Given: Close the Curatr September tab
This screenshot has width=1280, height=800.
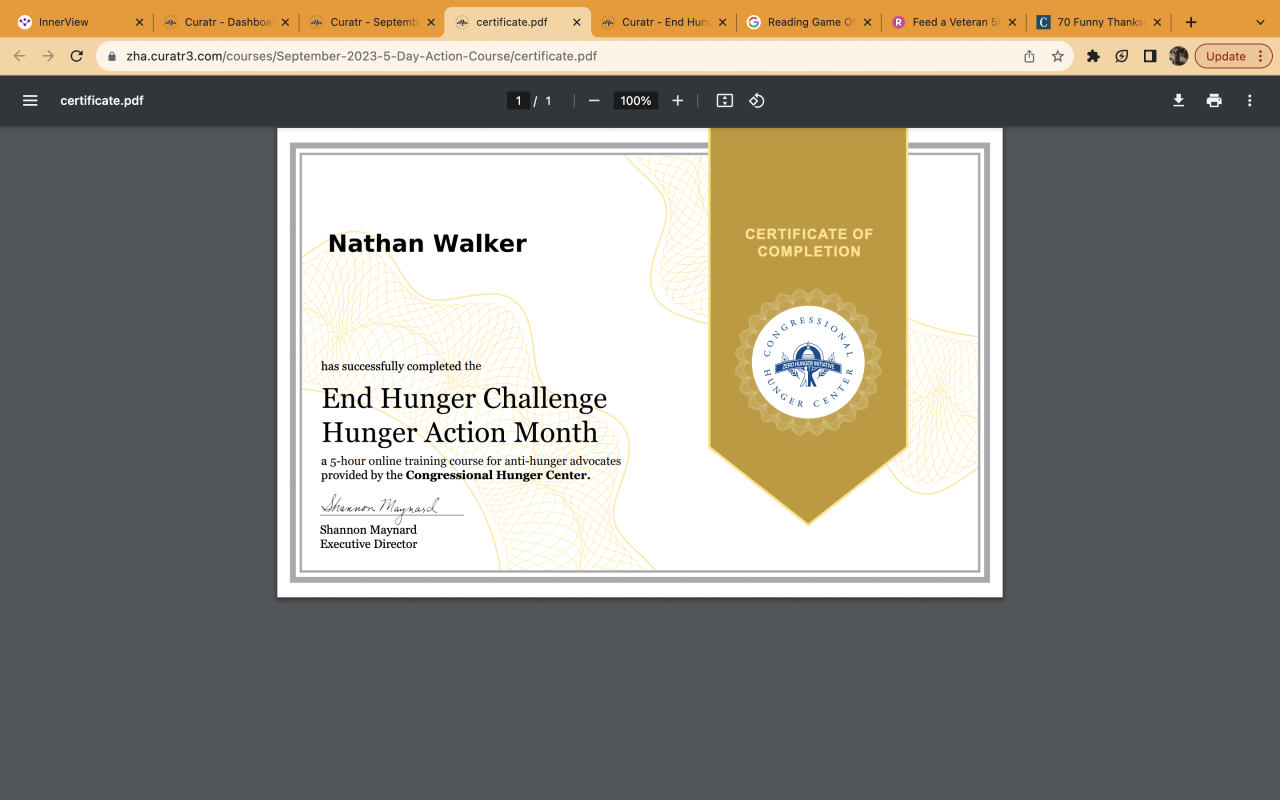Looking at the screenshot, I should tap(431, 22).
